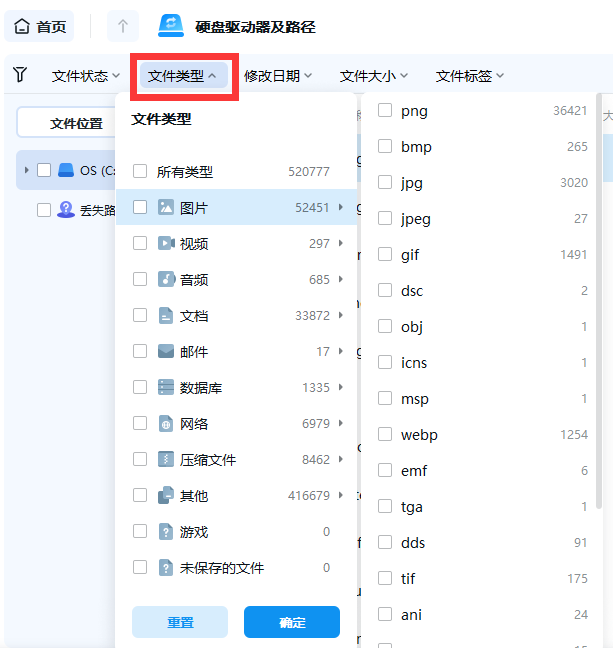Collapse the 文件类型 filter dropdown

pos(184,76)
